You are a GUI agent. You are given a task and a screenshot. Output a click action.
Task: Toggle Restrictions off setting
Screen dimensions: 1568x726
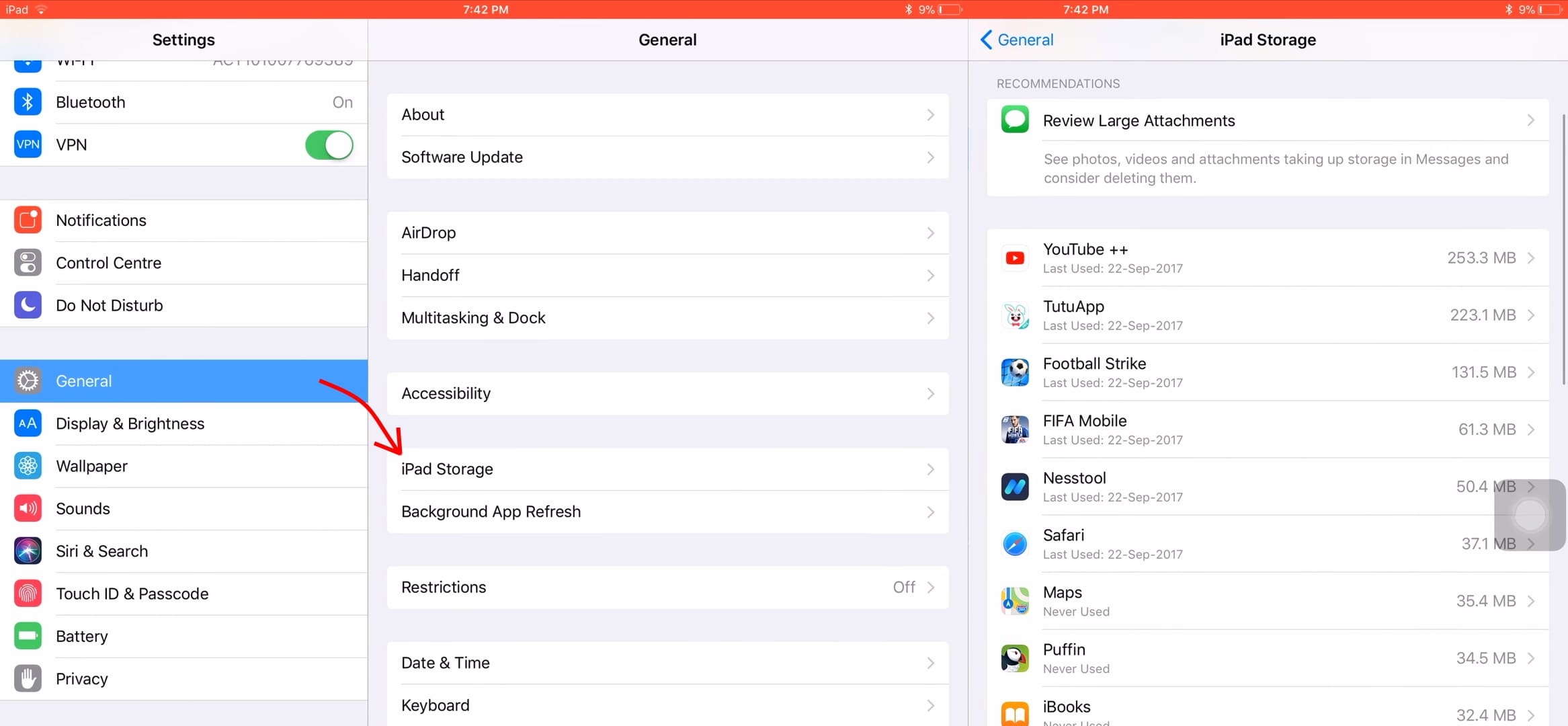coord(904,587)
